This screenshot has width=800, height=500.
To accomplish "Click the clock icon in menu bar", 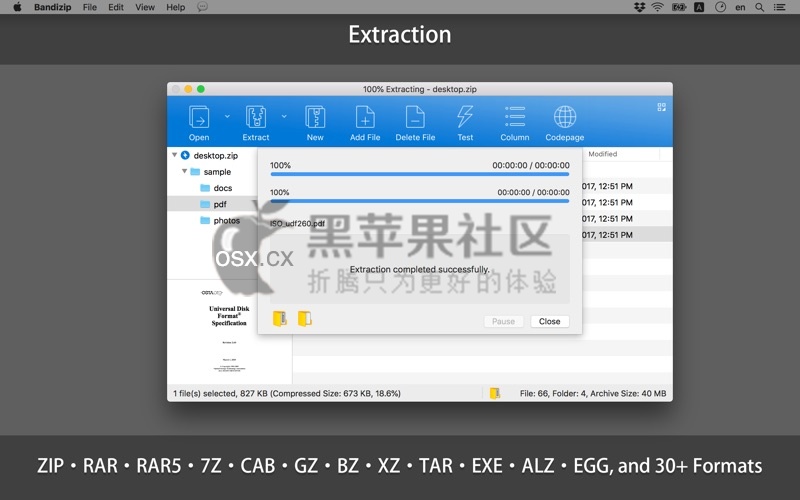I will 720,7.
